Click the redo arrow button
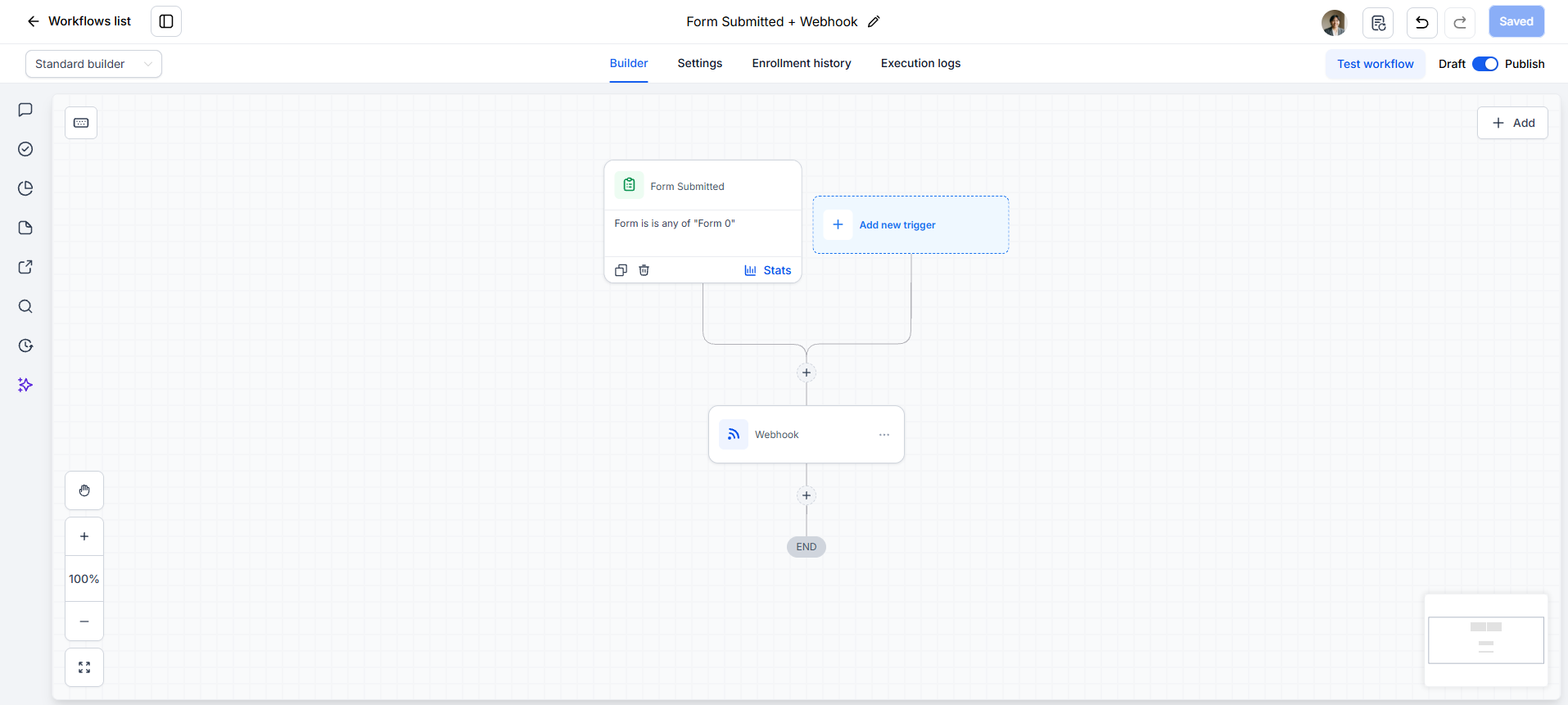This screenshot has height=705, width=1568. [x=1460, y=22]
